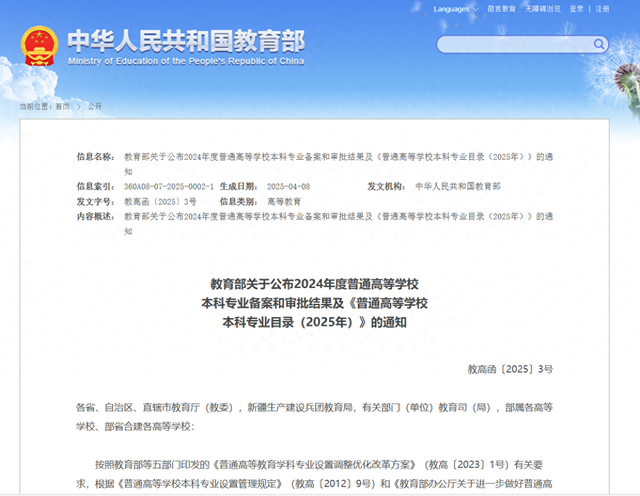Screen dimensions: 640x496
Task: Select index number 360A08-07-2025-0002-1
Action: click(169, 187)
